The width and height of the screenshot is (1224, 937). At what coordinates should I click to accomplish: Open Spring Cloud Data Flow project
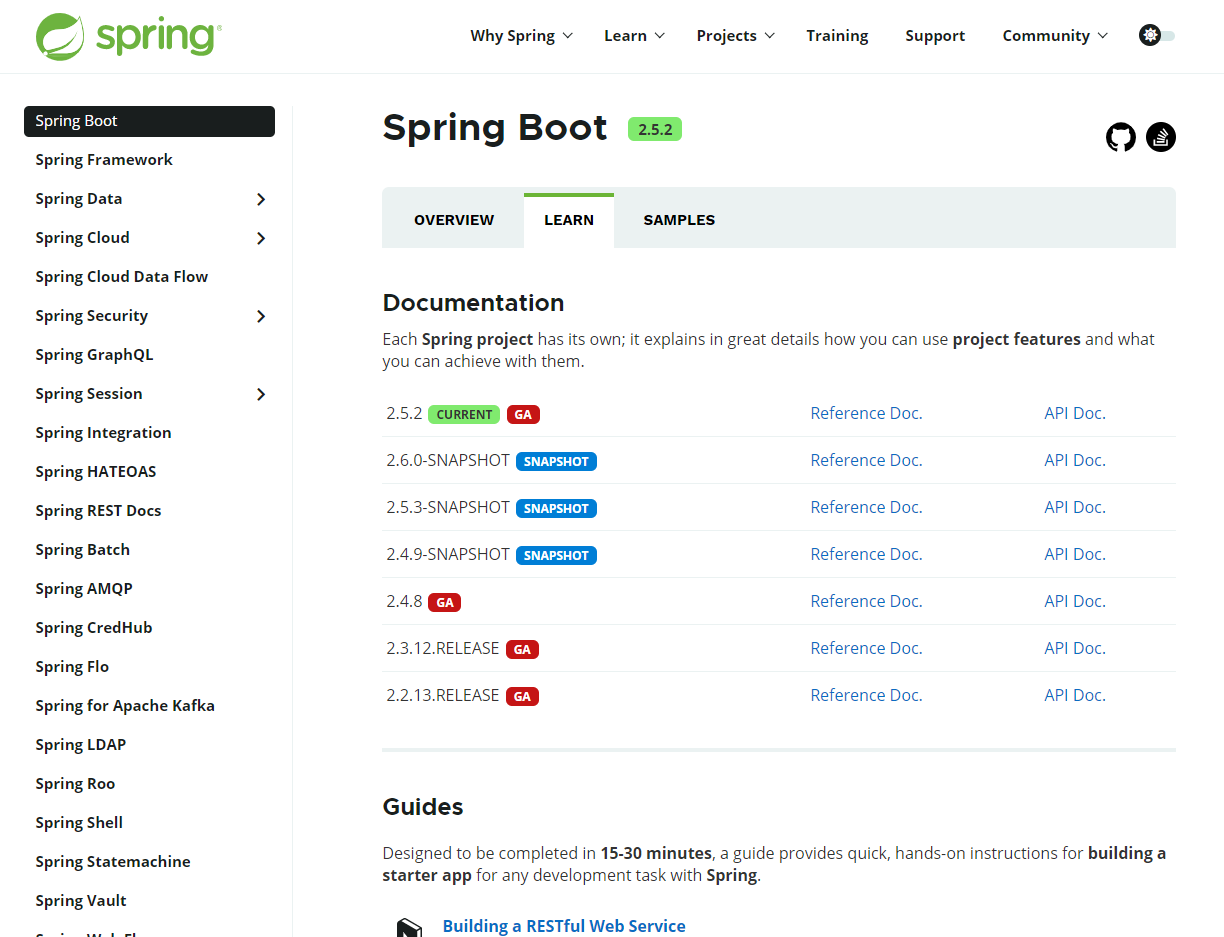(122, 277)
